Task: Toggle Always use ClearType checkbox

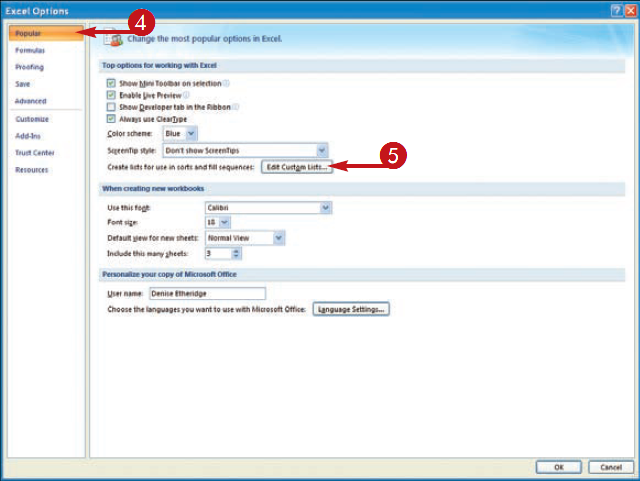Action: (x=111, y=119)
